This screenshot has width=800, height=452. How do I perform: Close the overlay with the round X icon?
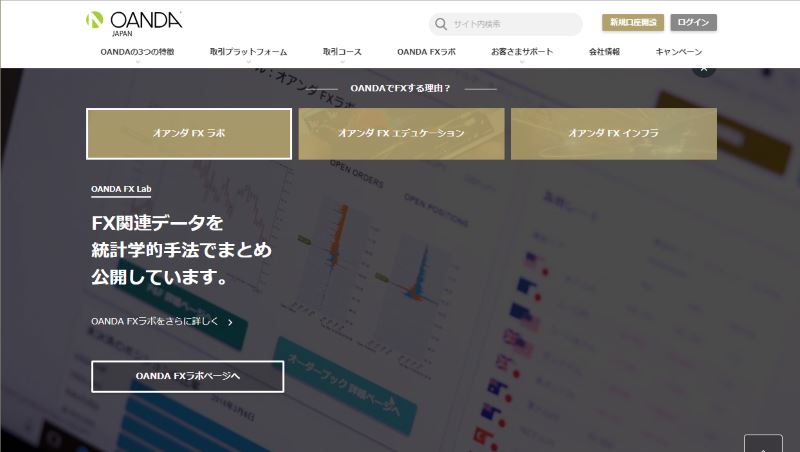pos(704,69)
